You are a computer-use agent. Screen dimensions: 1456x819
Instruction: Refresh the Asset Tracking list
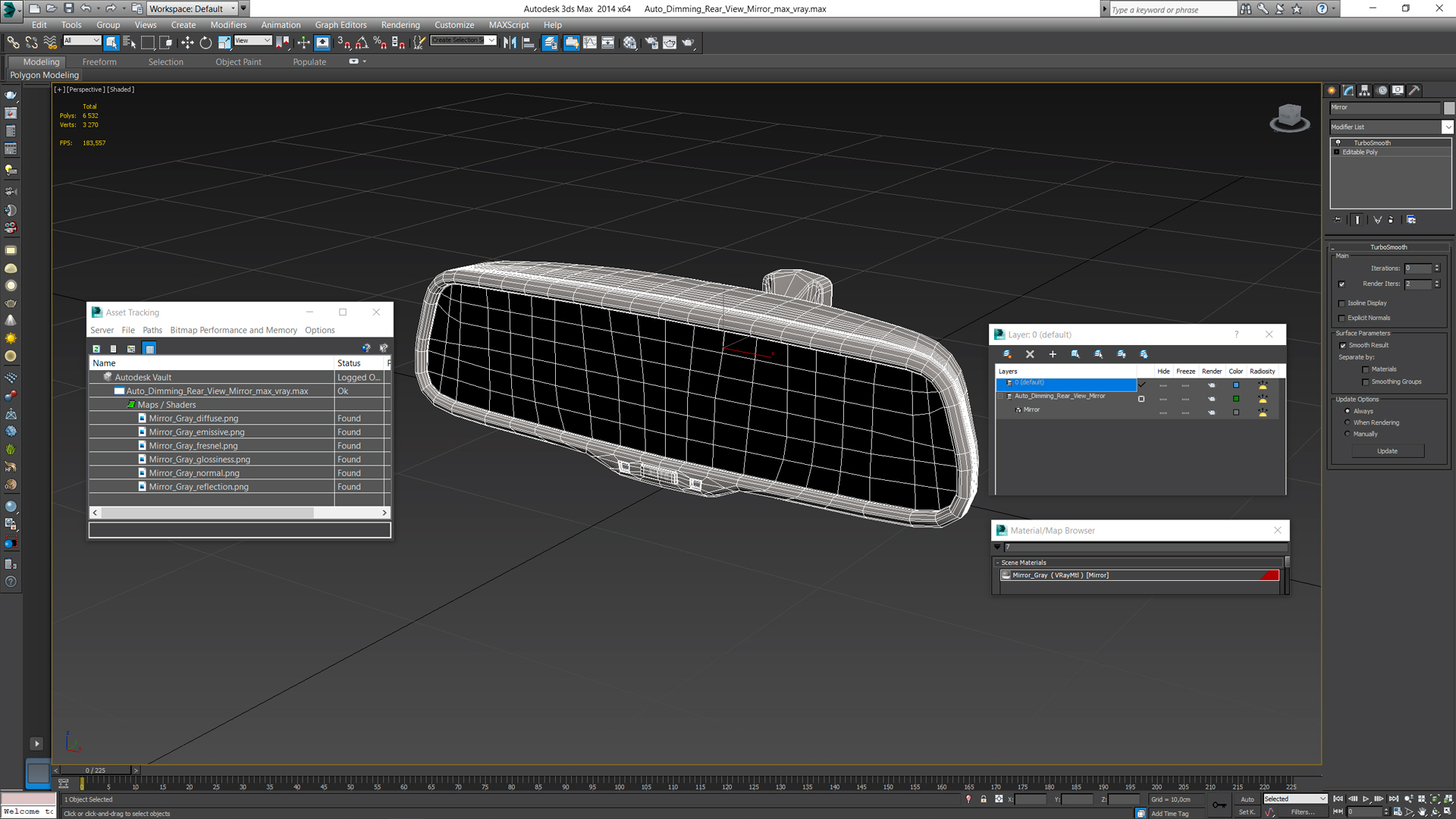(x=96, y=349)
